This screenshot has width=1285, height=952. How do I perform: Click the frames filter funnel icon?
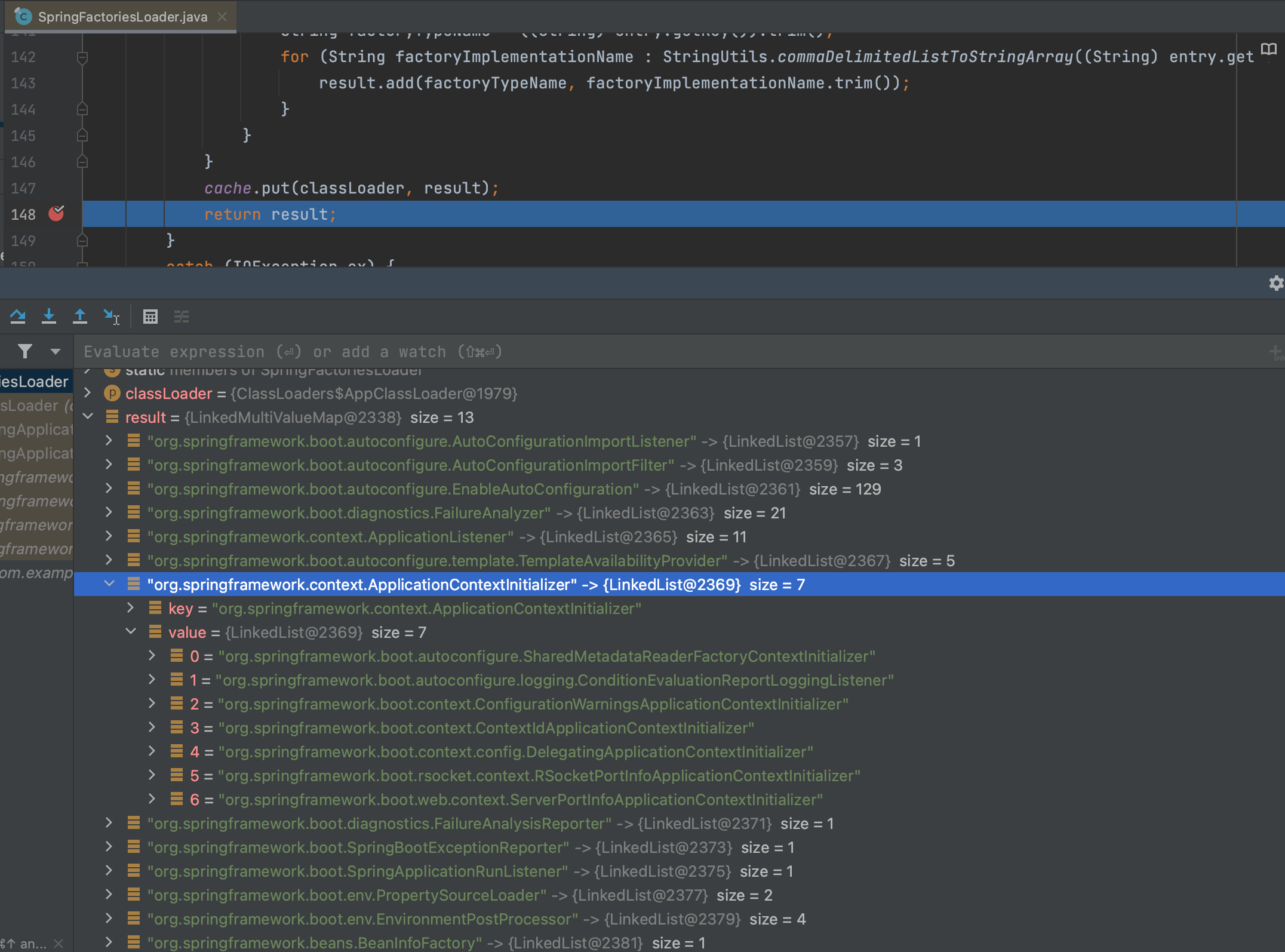pos(25,351)
